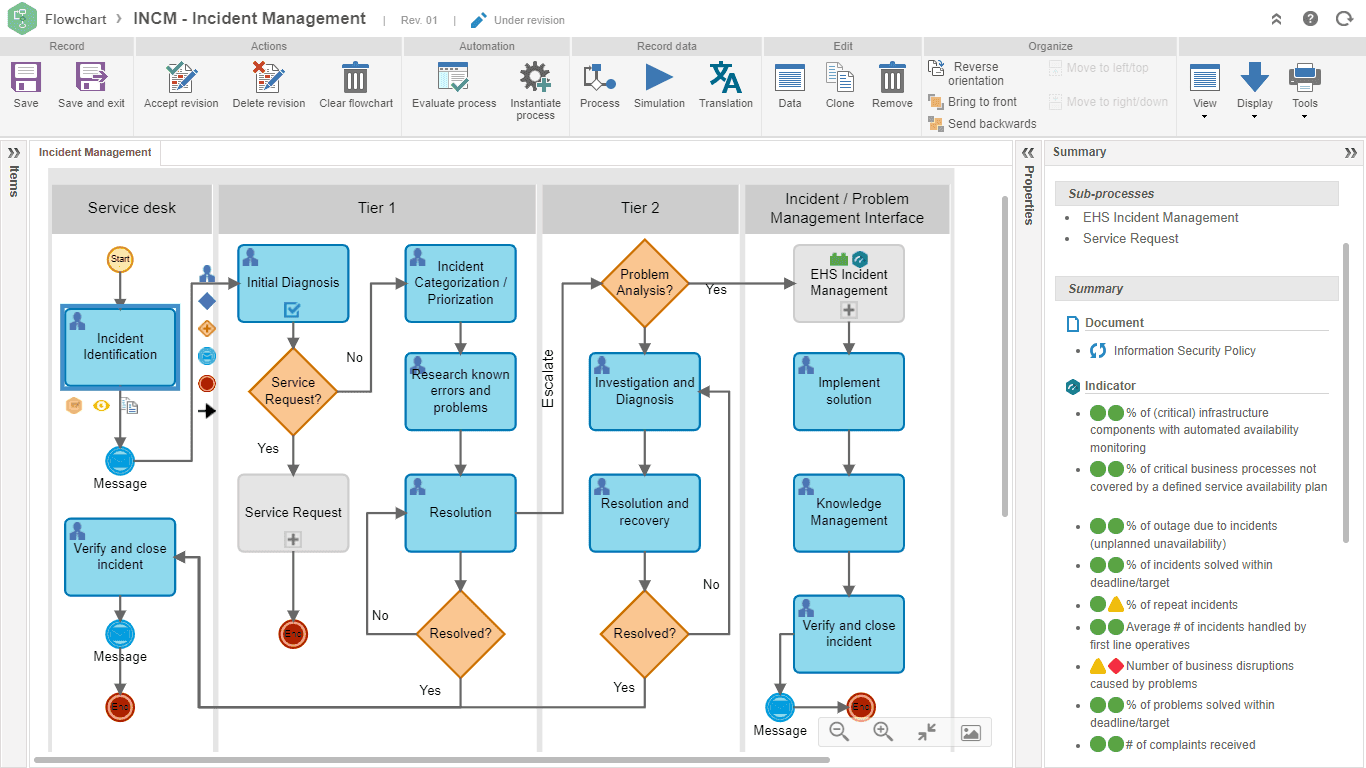The height and width of the screenshot is (768, 1366).
Task: Click '% of repeat incidents' indicator
Action: tap(1181, 604)
